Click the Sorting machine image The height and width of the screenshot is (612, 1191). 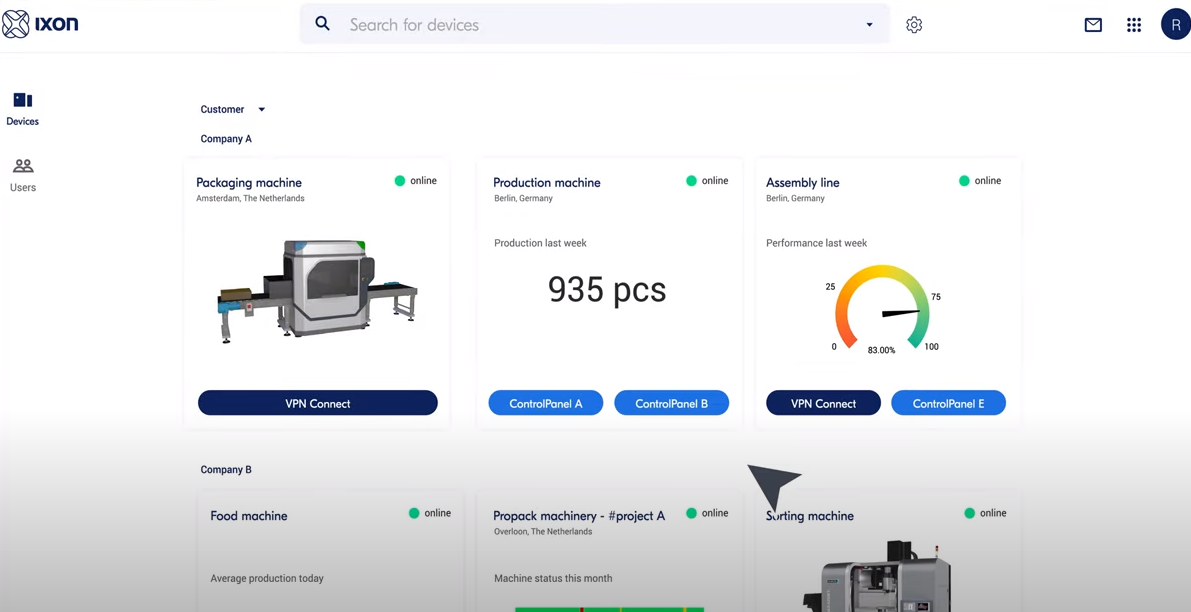point(878,576)
